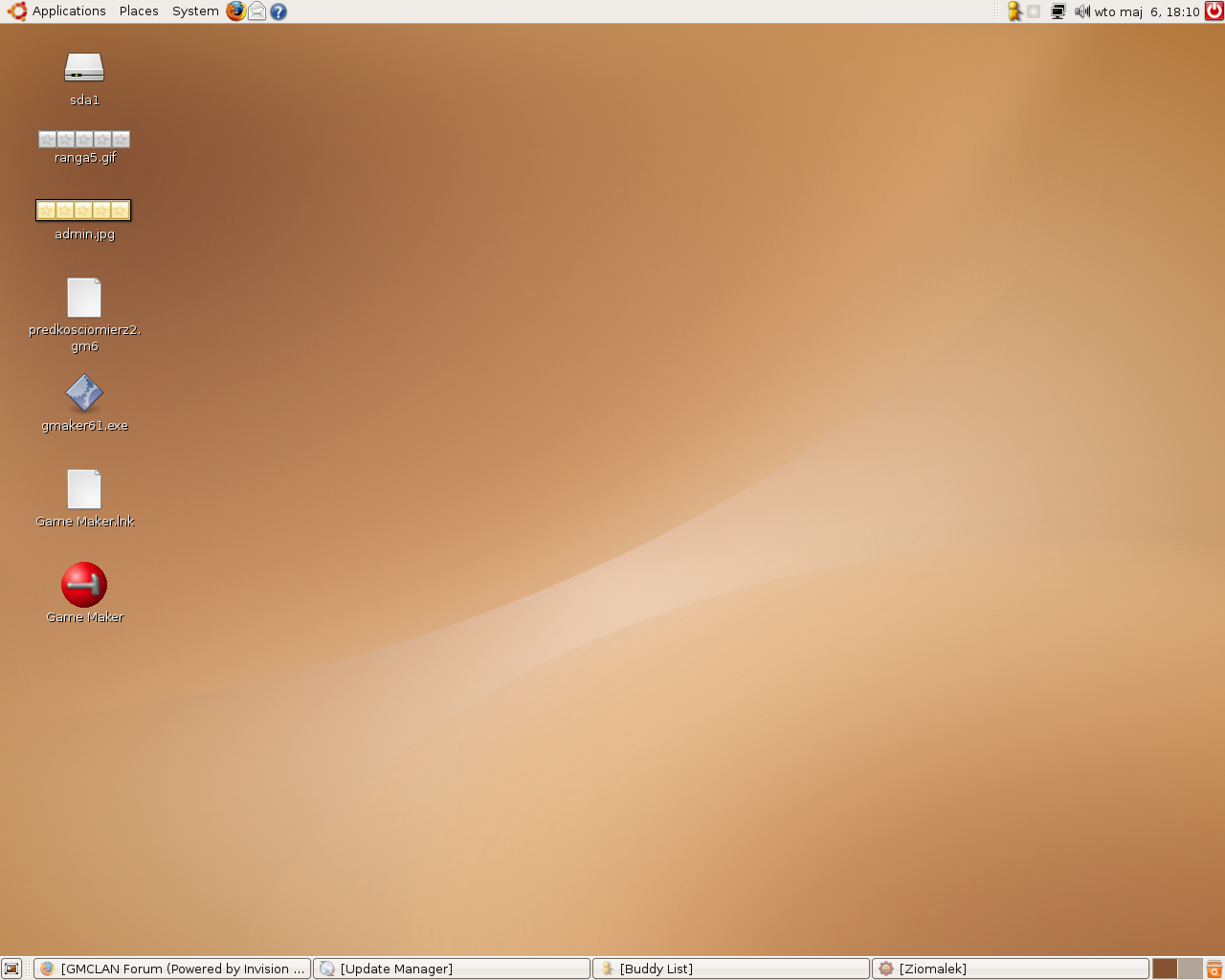Open the network monitor tray icon
Image resolution: width=1225 pixels, height=980 pixels.
pos(1058,11)
